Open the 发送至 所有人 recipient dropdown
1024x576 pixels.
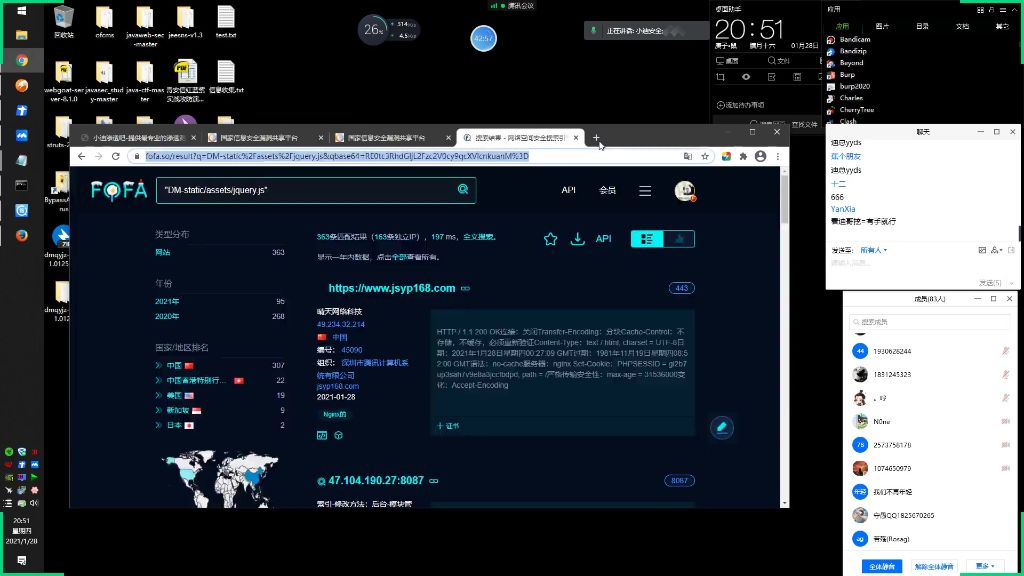[x=873, y=250]
